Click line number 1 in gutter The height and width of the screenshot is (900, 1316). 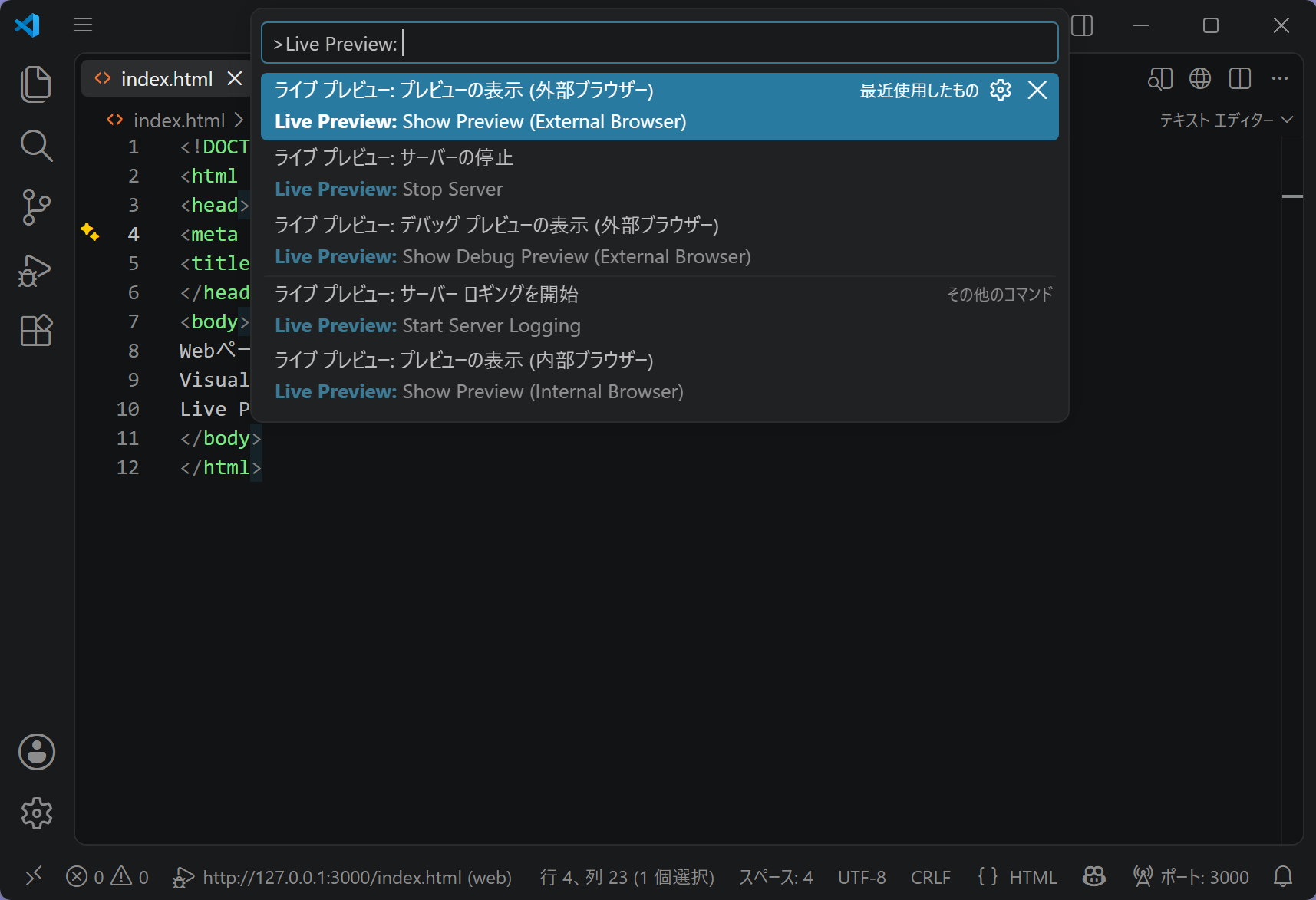(x=134, y=147)
